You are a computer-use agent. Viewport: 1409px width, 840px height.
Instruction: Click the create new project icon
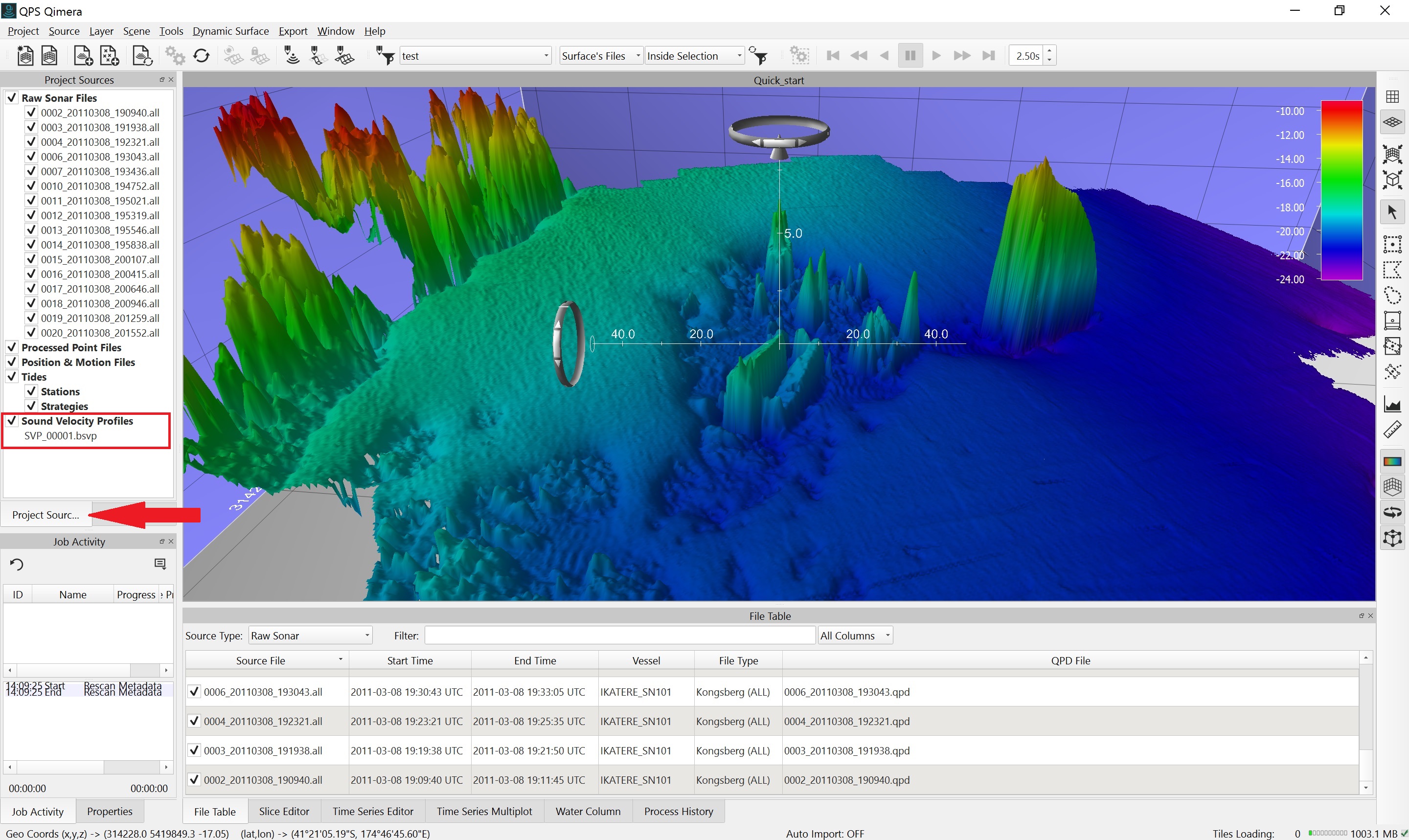[x=25, y=55]
